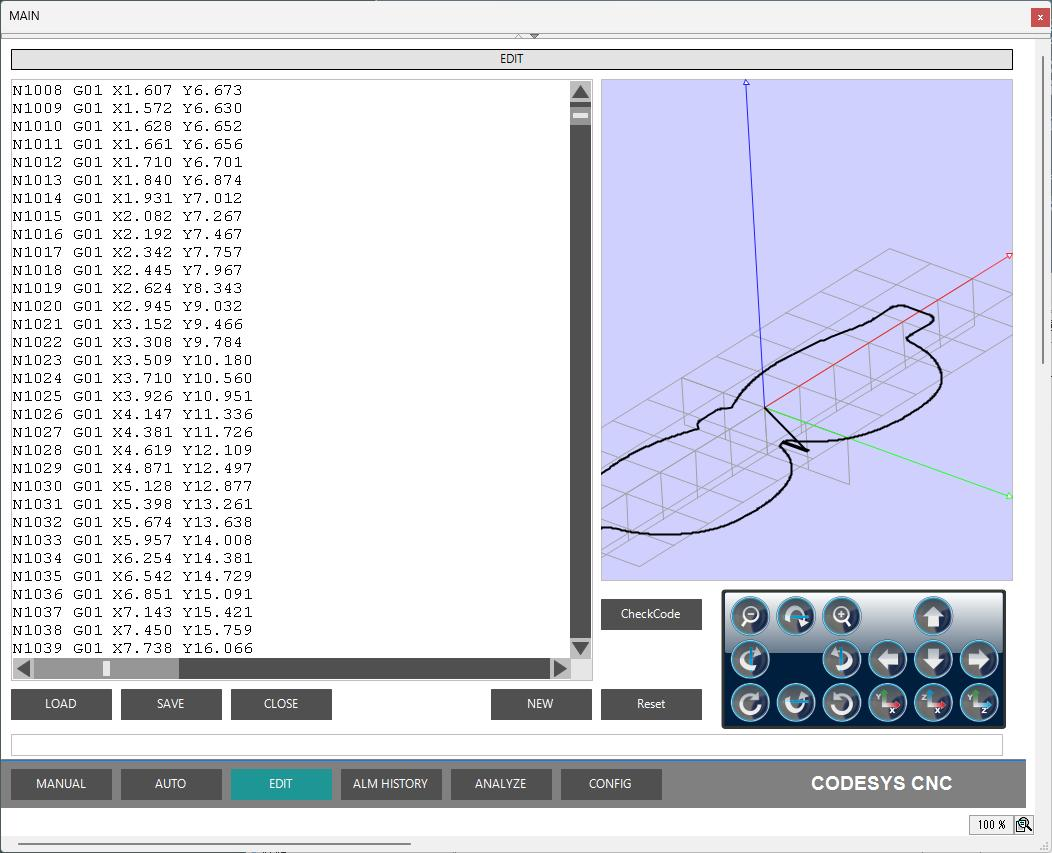1052x853 pixels.
Task: Click the scroll-right arrow of code editor
Action: [560, 668]
